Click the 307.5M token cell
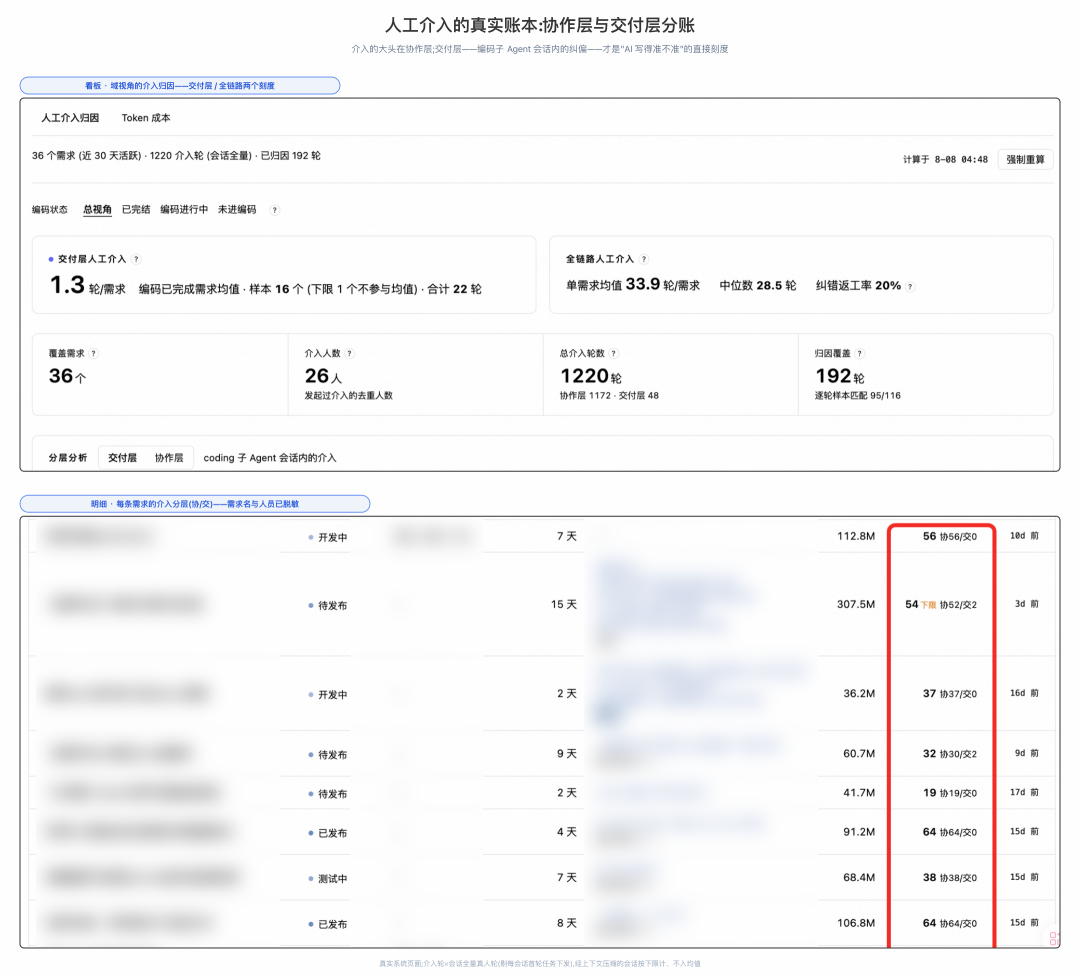 coord(855,604)
